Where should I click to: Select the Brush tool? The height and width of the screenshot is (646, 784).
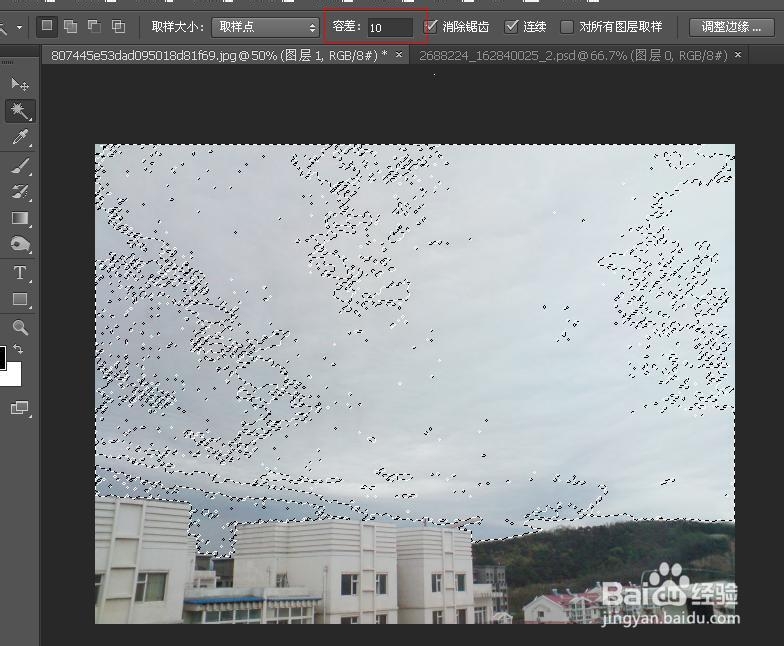[20, 166]
